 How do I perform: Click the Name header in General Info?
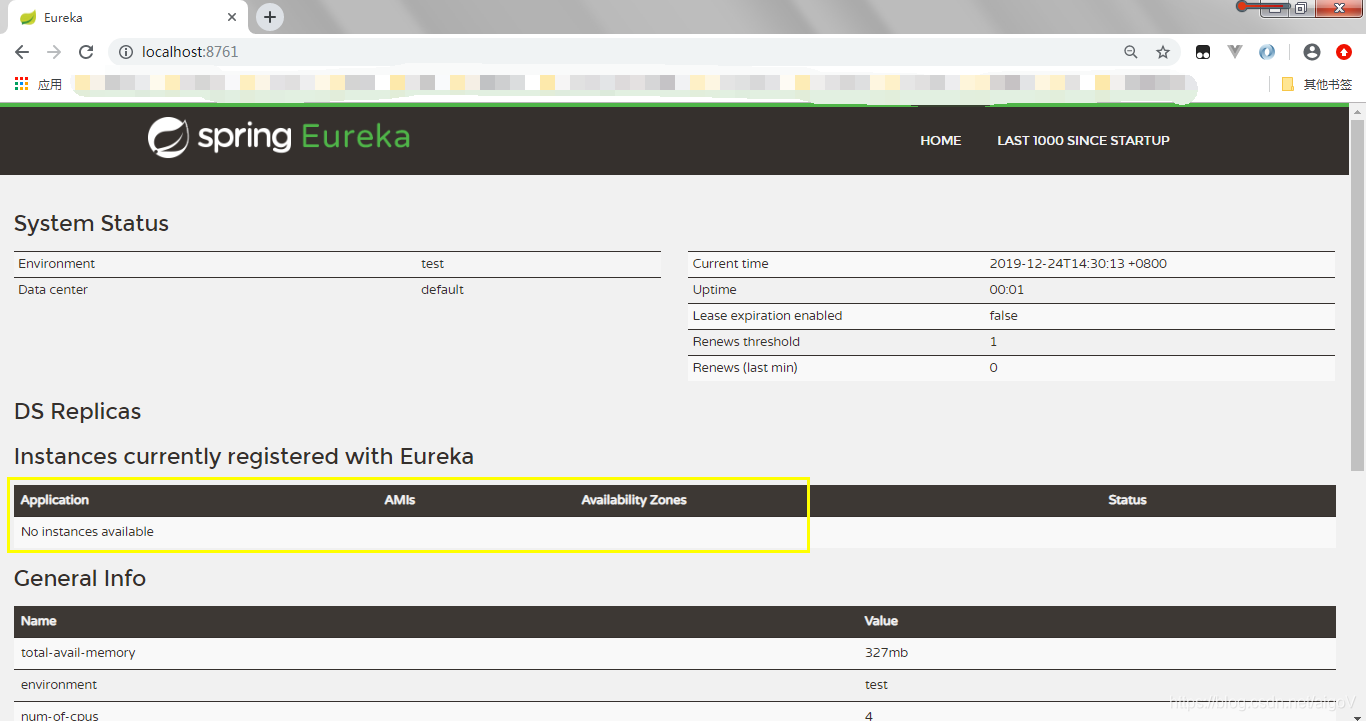tap(39, 621)
